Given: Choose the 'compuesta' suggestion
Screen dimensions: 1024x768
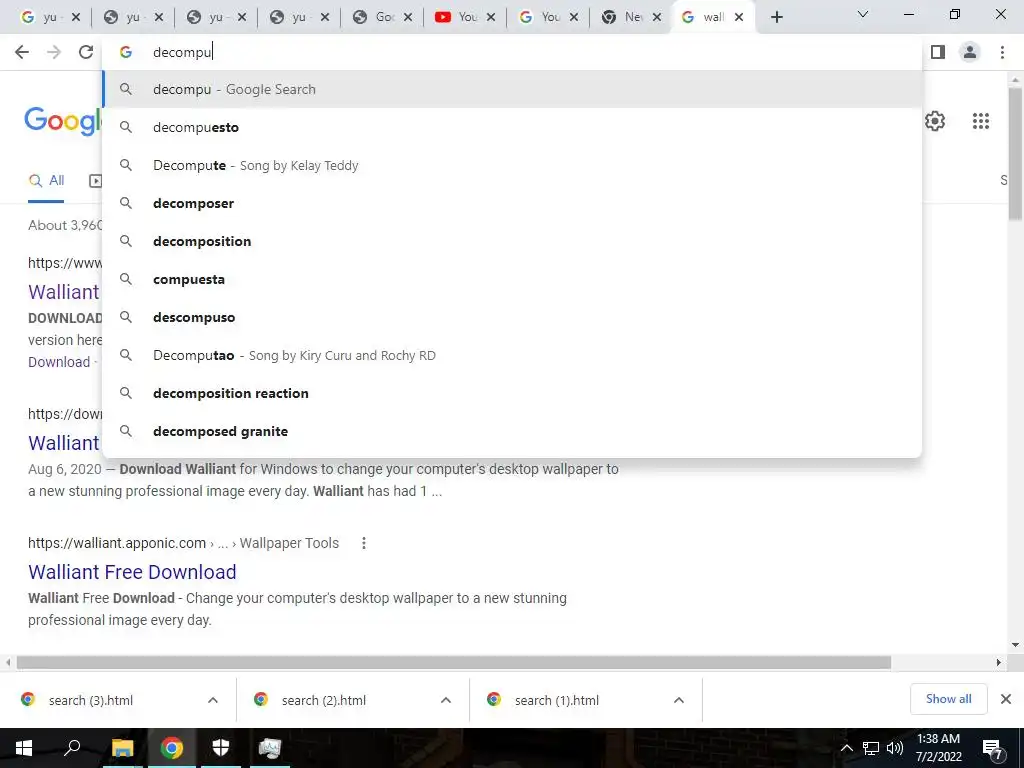Looking at the screenshot, I should coord(513,279).
